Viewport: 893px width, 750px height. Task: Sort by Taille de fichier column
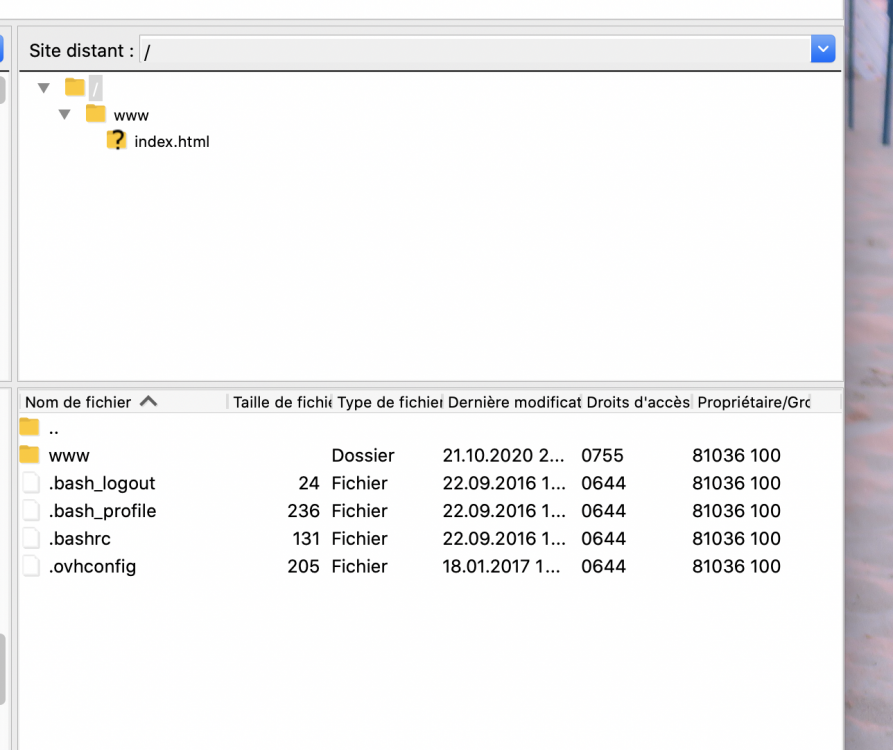coord(282,402)
